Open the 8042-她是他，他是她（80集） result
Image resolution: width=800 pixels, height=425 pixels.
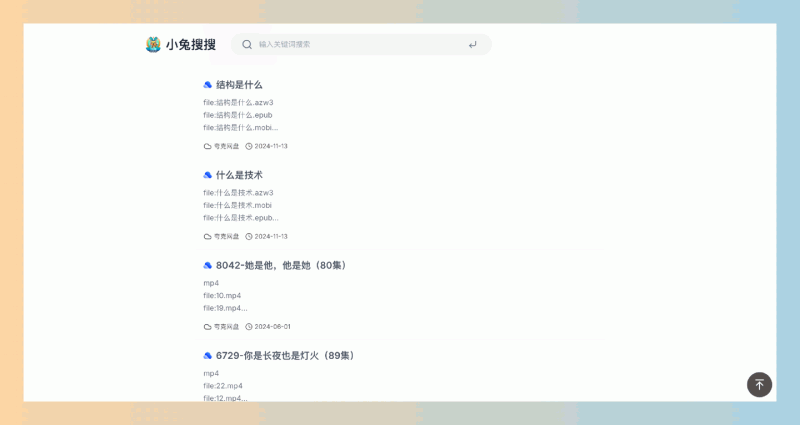(282, 265)
